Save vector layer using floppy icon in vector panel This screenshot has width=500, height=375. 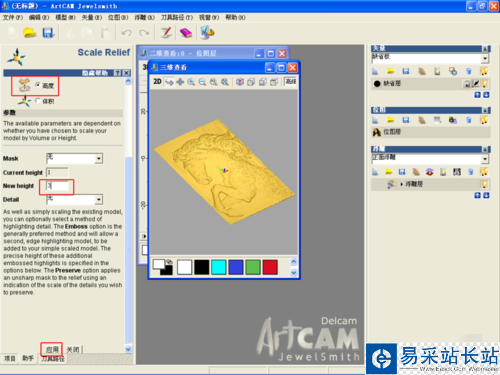pyautogui.click(x=406, y=71)
